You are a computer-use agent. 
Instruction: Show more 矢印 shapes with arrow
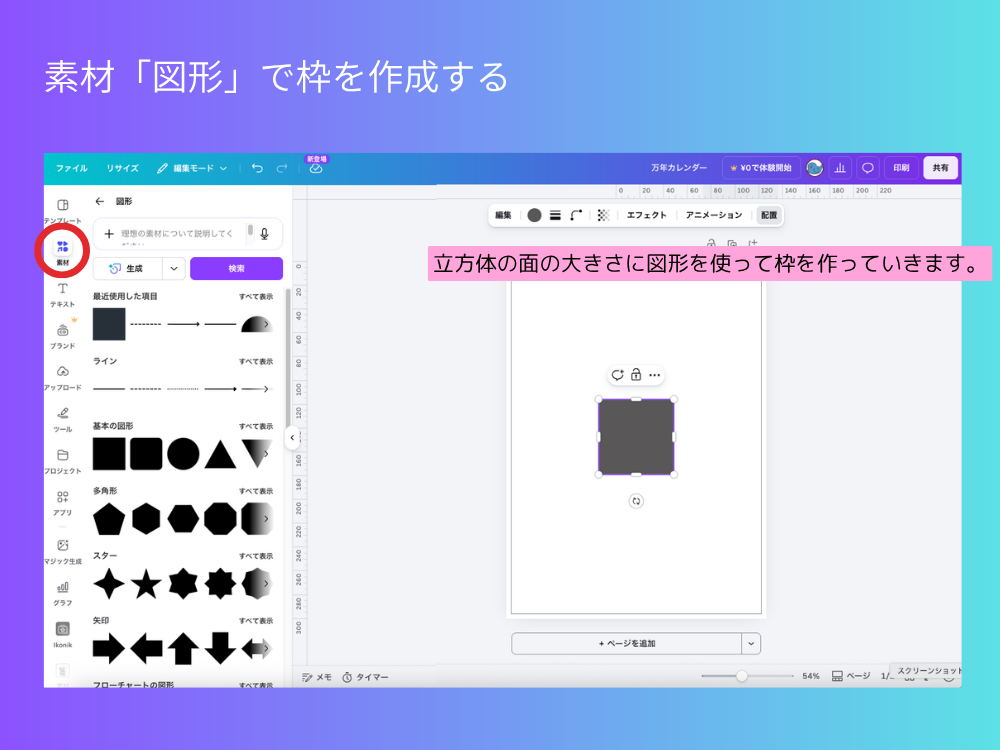coord(266,649)
